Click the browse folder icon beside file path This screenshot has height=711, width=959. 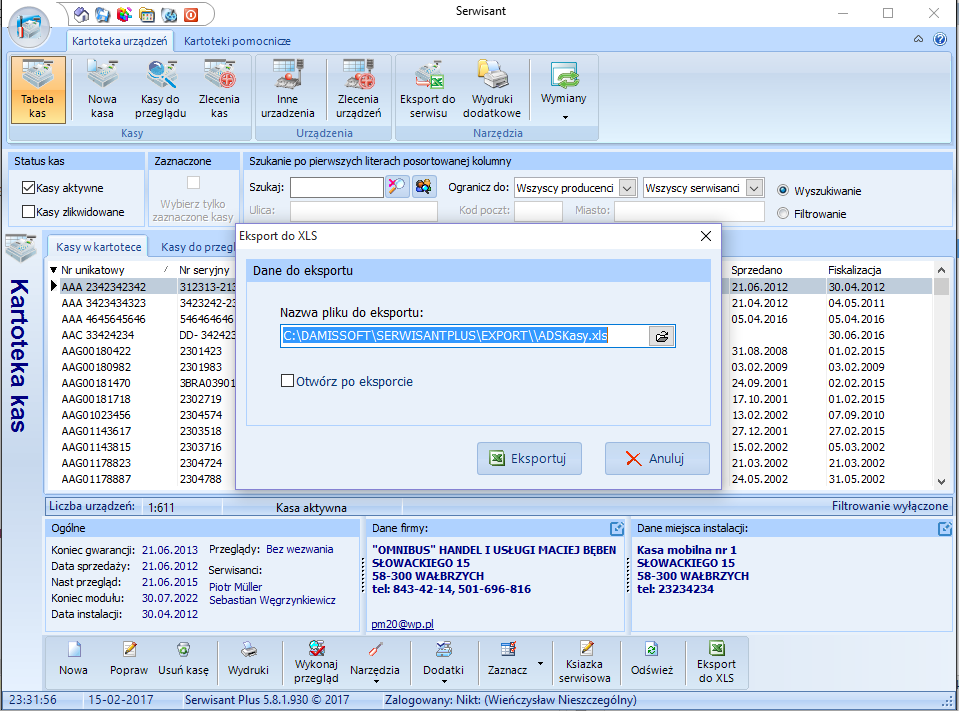661,337
